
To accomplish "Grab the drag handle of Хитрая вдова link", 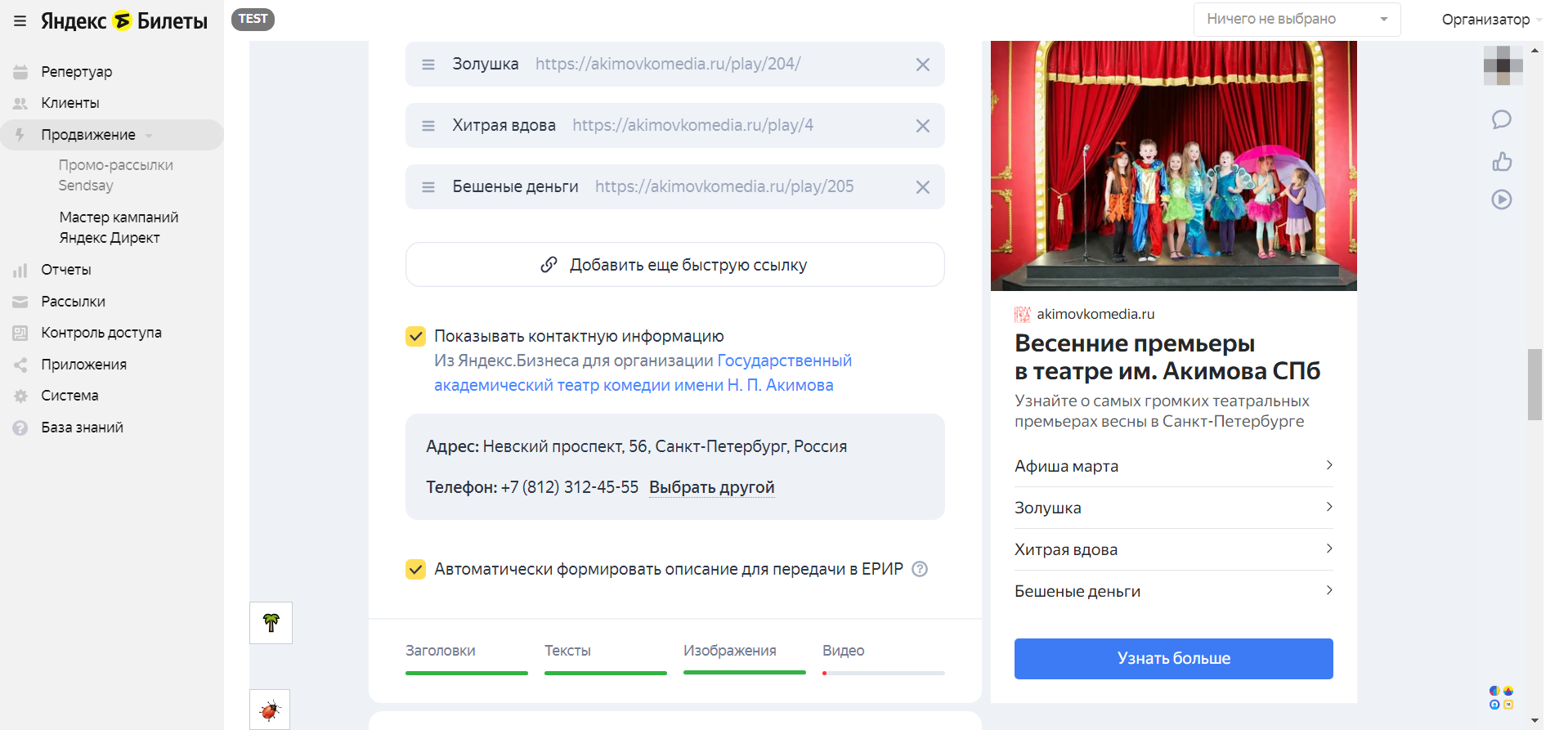I will (x=428, y=125).
